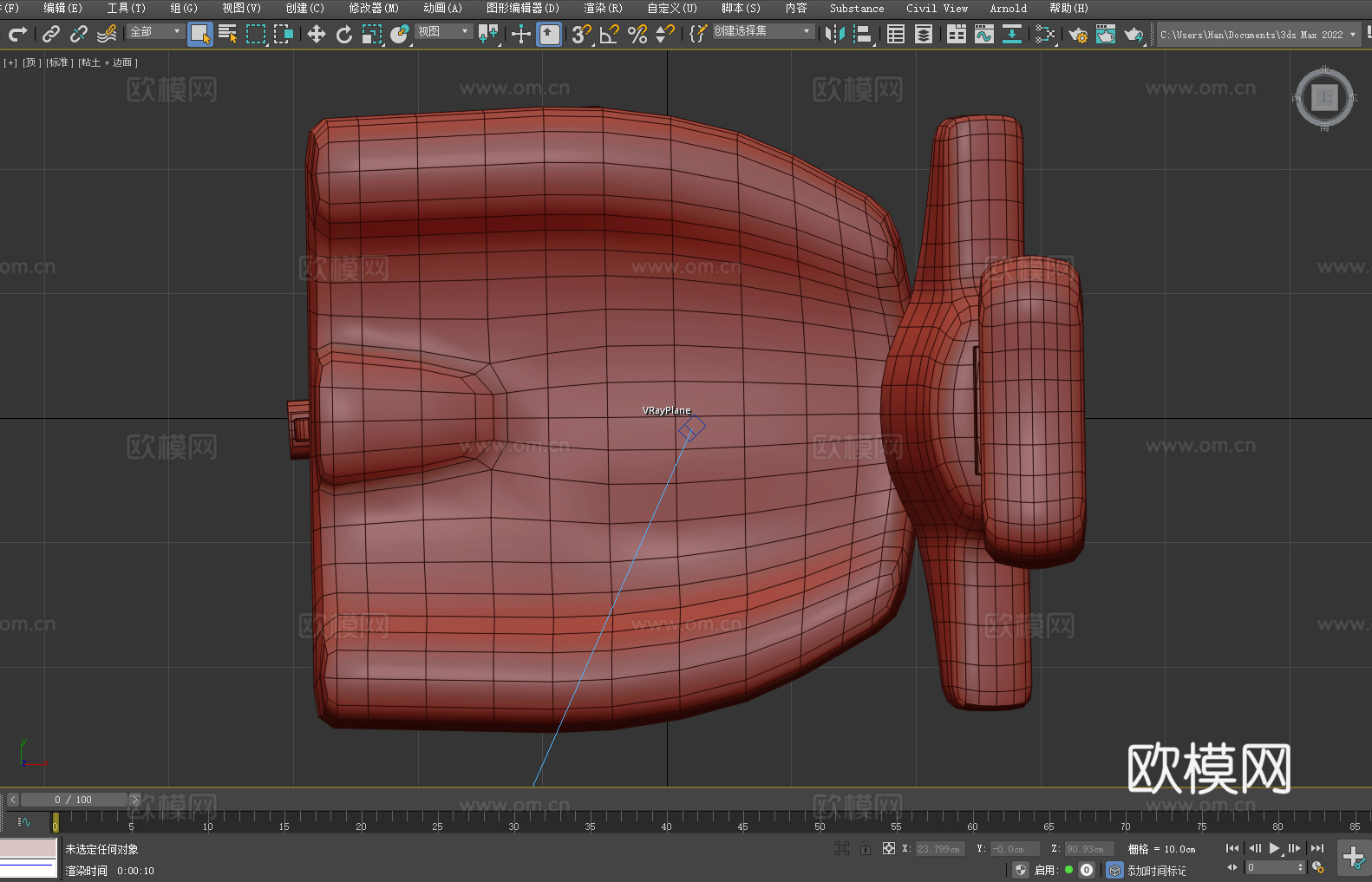Open the Arnold menu
The width and height of the screenshot is (1372, 882).
[1008, 8]
